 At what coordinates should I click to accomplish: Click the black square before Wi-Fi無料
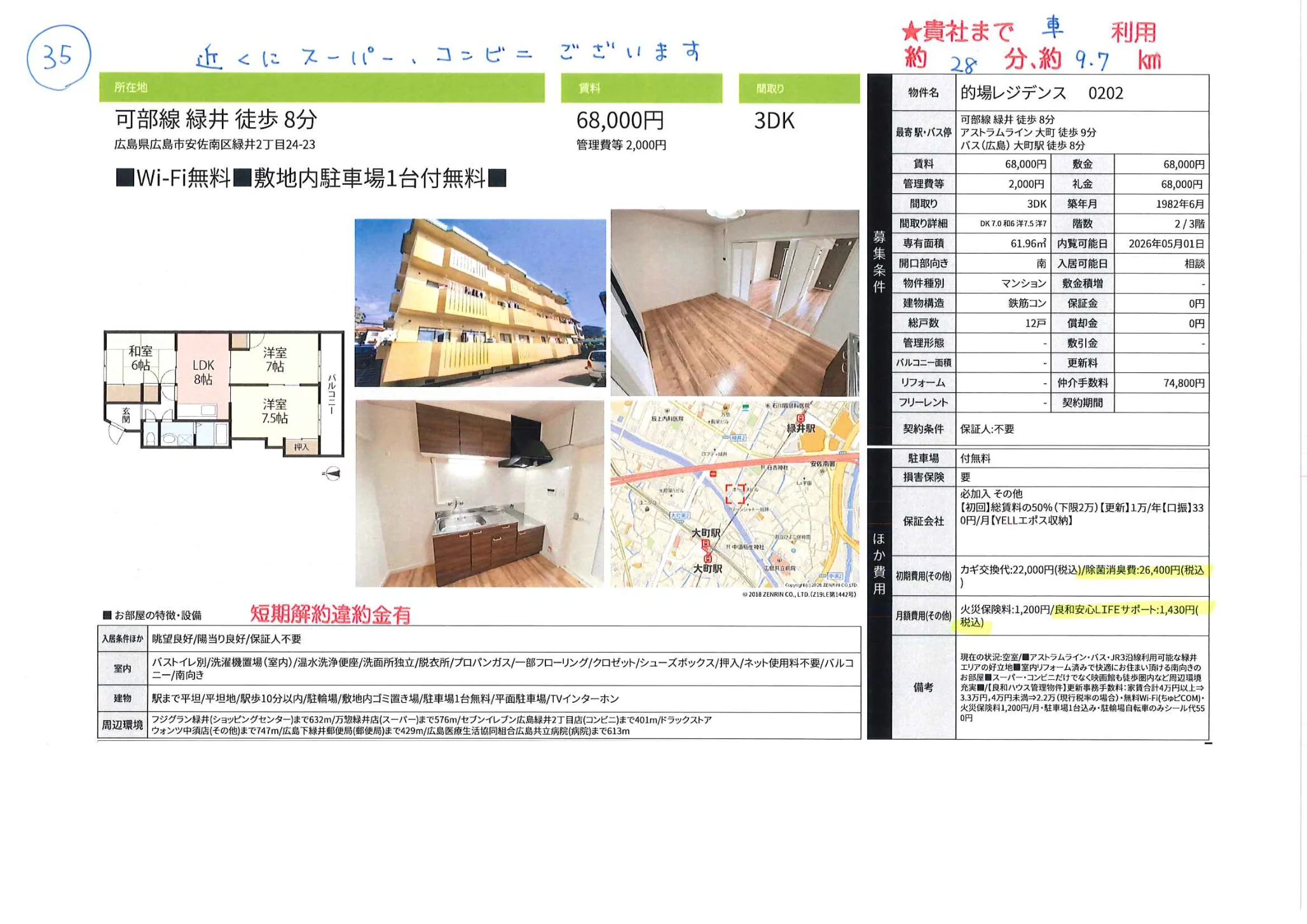point(125,178)
